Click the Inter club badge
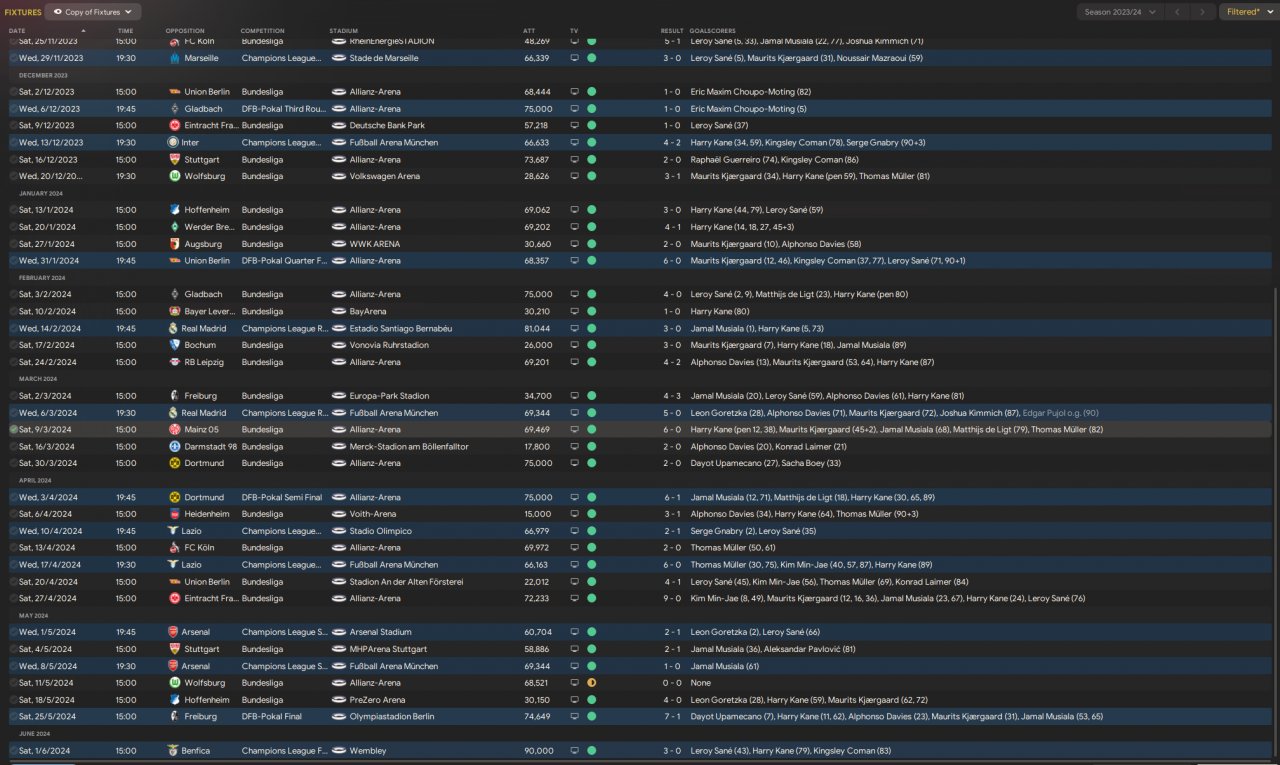The height and width of the screenshot is (765, 1280). pyautogui.click(x=174, y=143)
